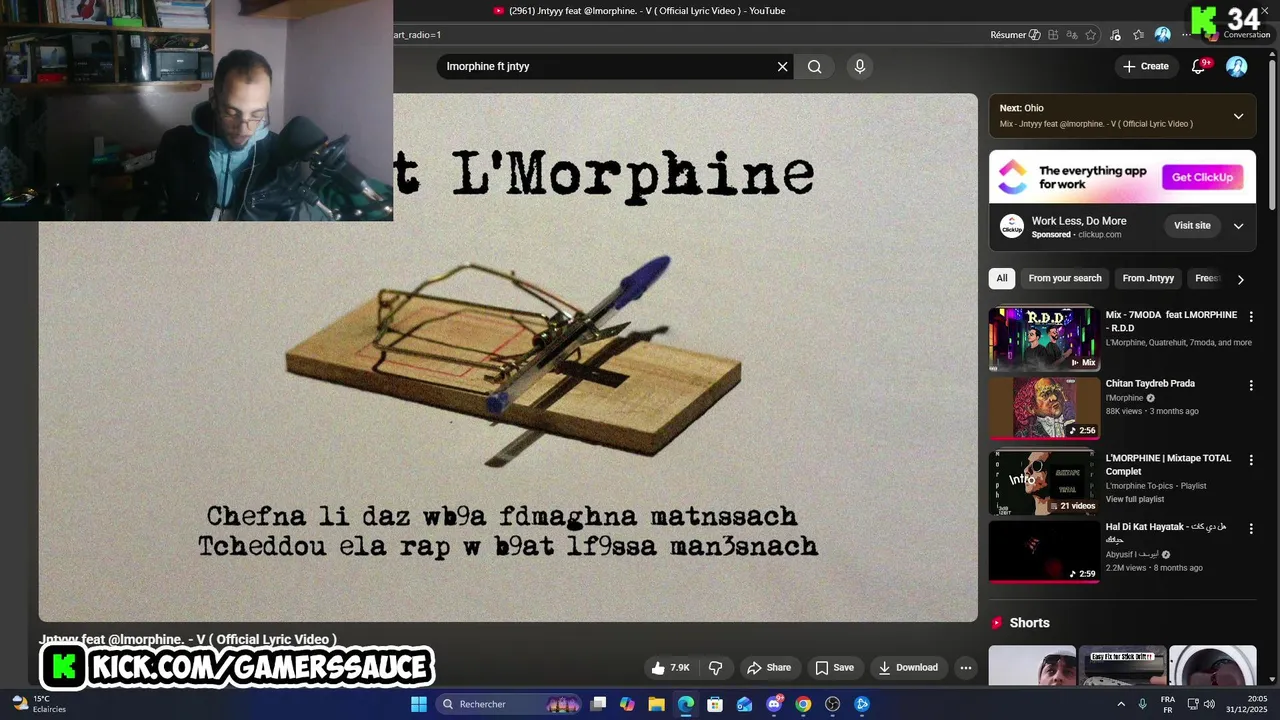The height and width of the screenshot is (720, 1280).
Task: Switch to Microsoft Edge on taskbar
Action: pyautogui.click(x=685, y=704)
